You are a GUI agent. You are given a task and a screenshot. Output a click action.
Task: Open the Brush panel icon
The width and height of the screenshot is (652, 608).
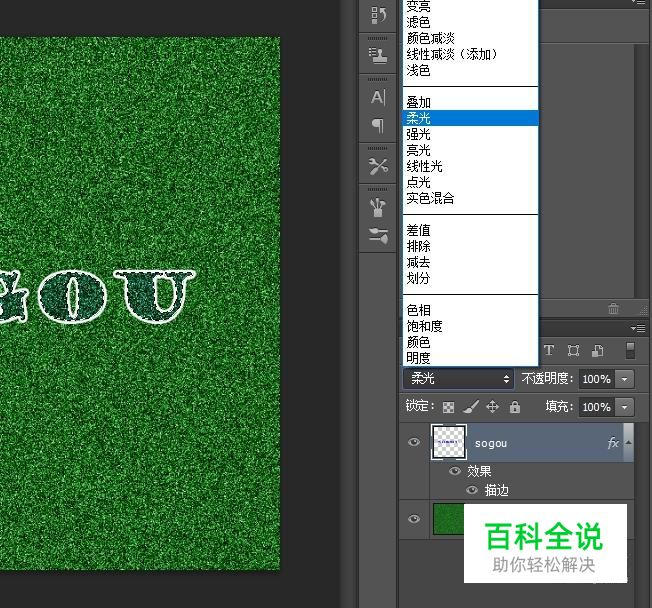click(x=378, y=207)
